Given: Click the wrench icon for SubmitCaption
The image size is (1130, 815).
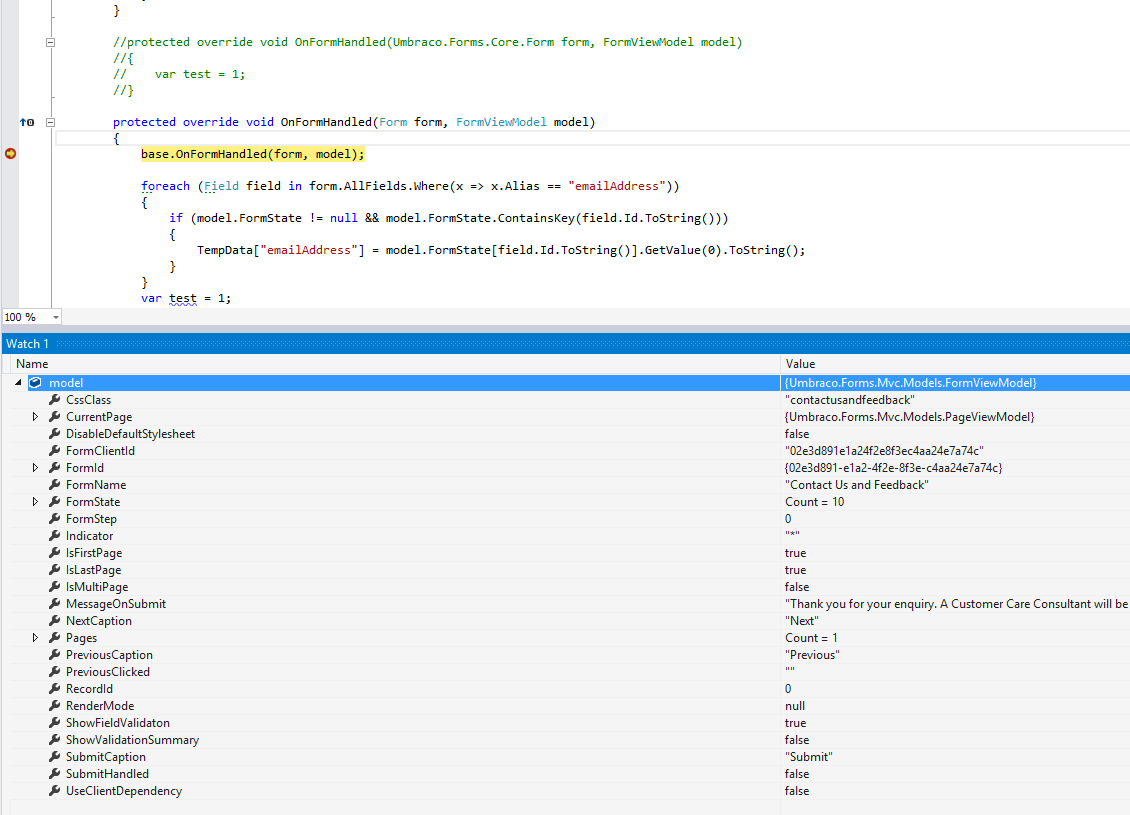Looking at the screenshot, I should coord(54,757).
